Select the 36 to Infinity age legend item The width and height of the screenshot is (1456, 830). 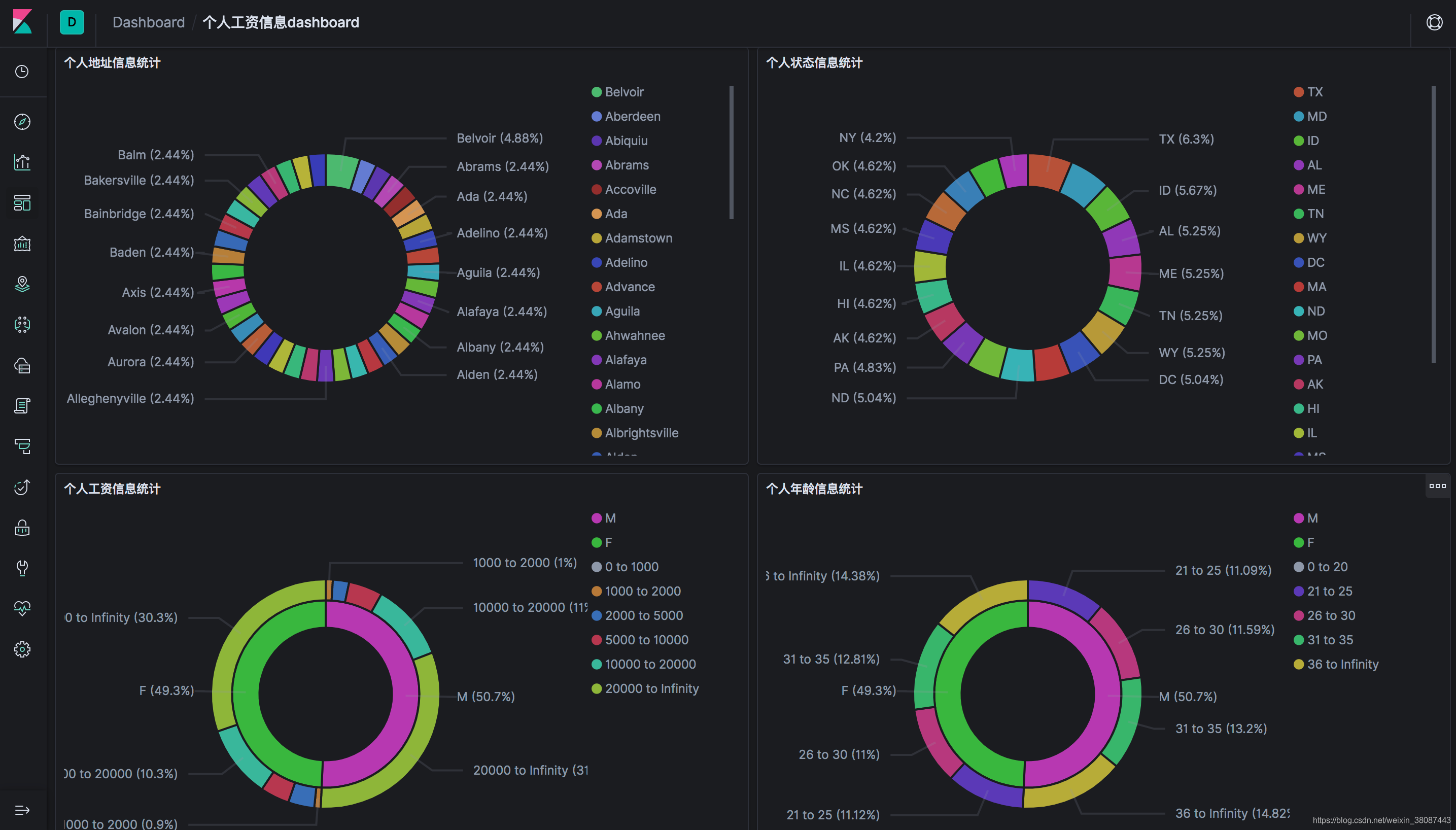tap(1342, 664)
